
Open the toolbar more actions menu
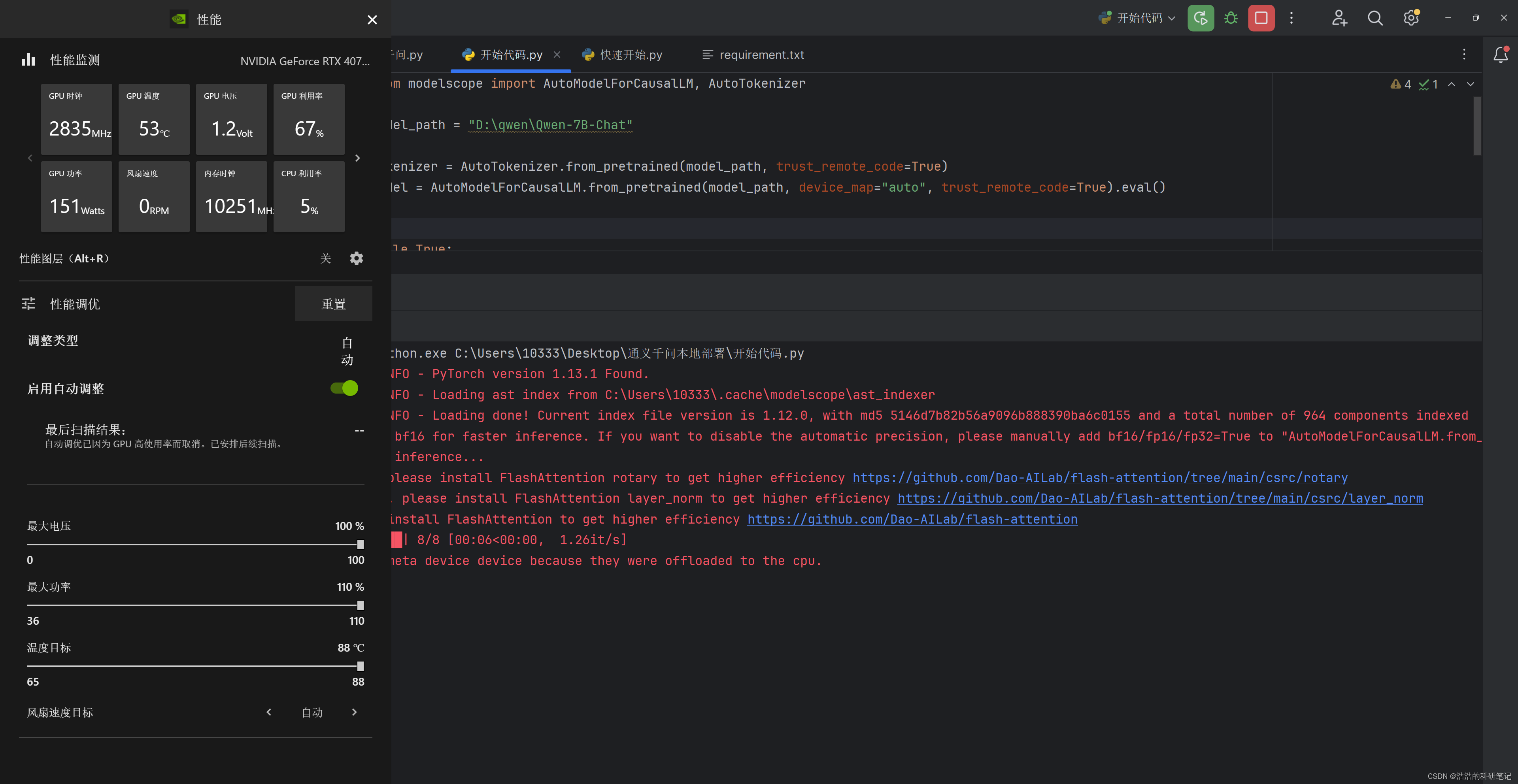click(x=1291, y=18)
